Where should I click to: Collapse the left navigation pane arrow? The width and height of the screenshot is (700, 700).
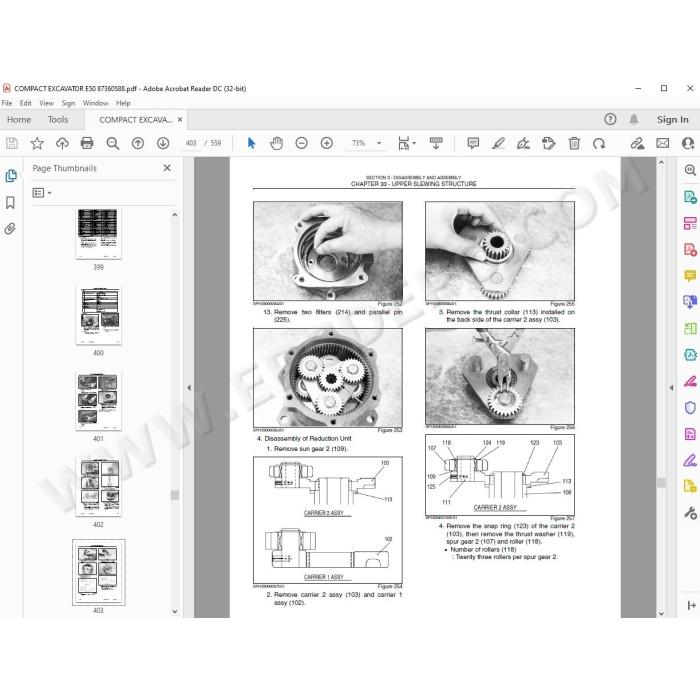189,388
